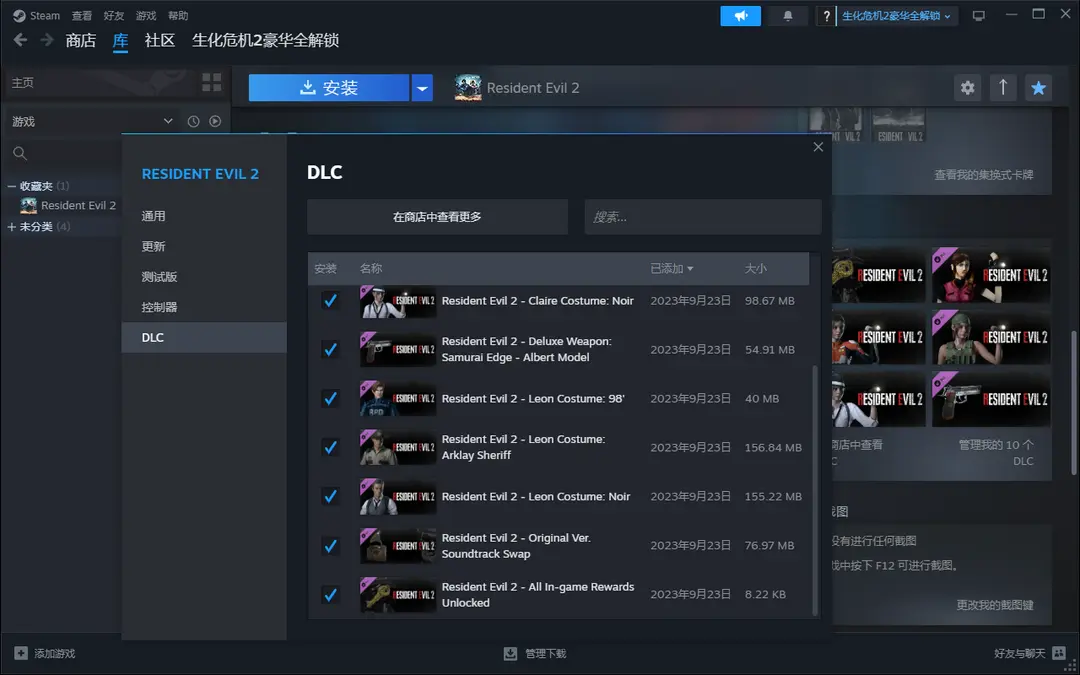Open friends and chat icon

coord(1059,653)
